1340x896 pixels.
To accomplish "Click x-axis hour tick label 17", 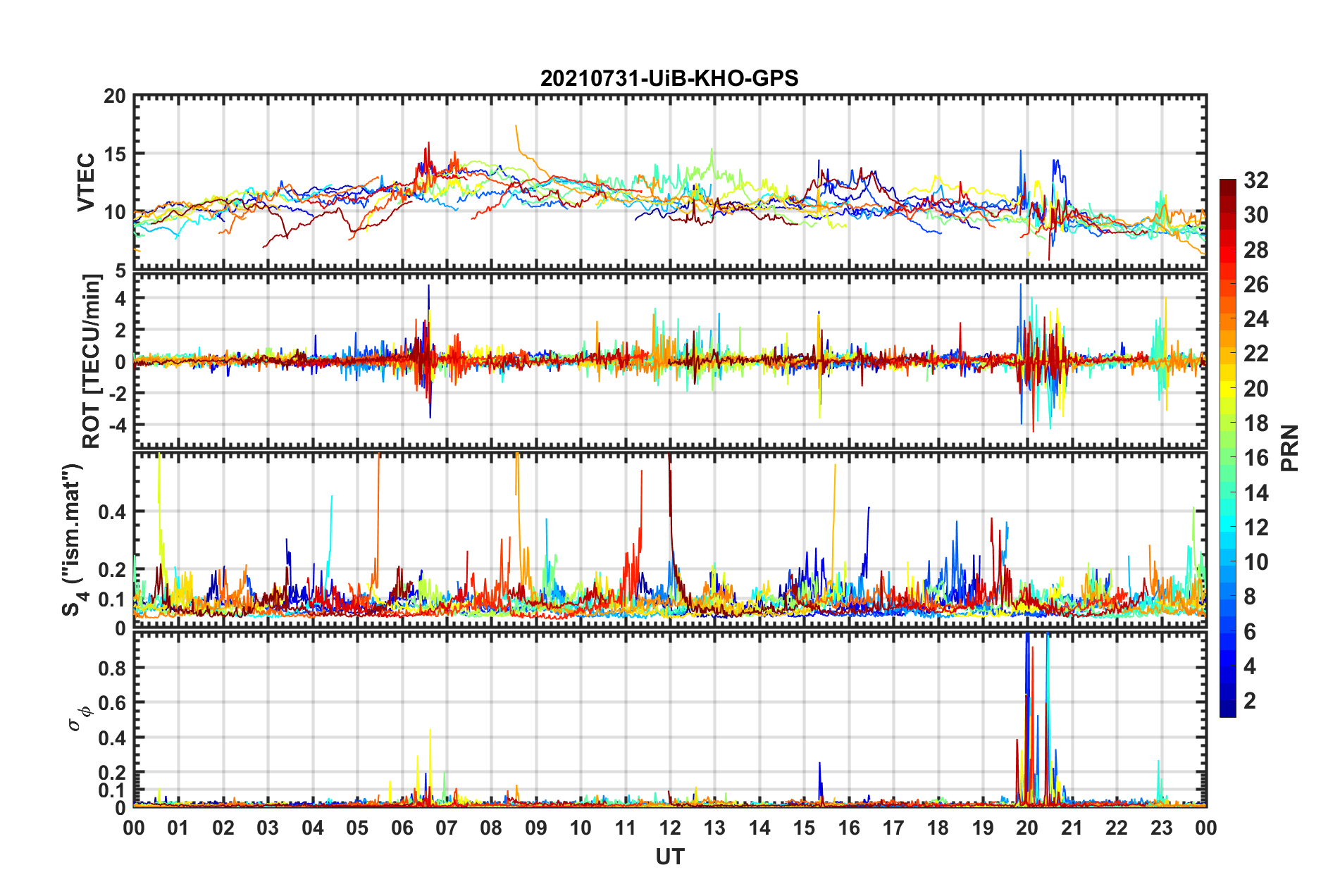I will [x=893, y=828].
